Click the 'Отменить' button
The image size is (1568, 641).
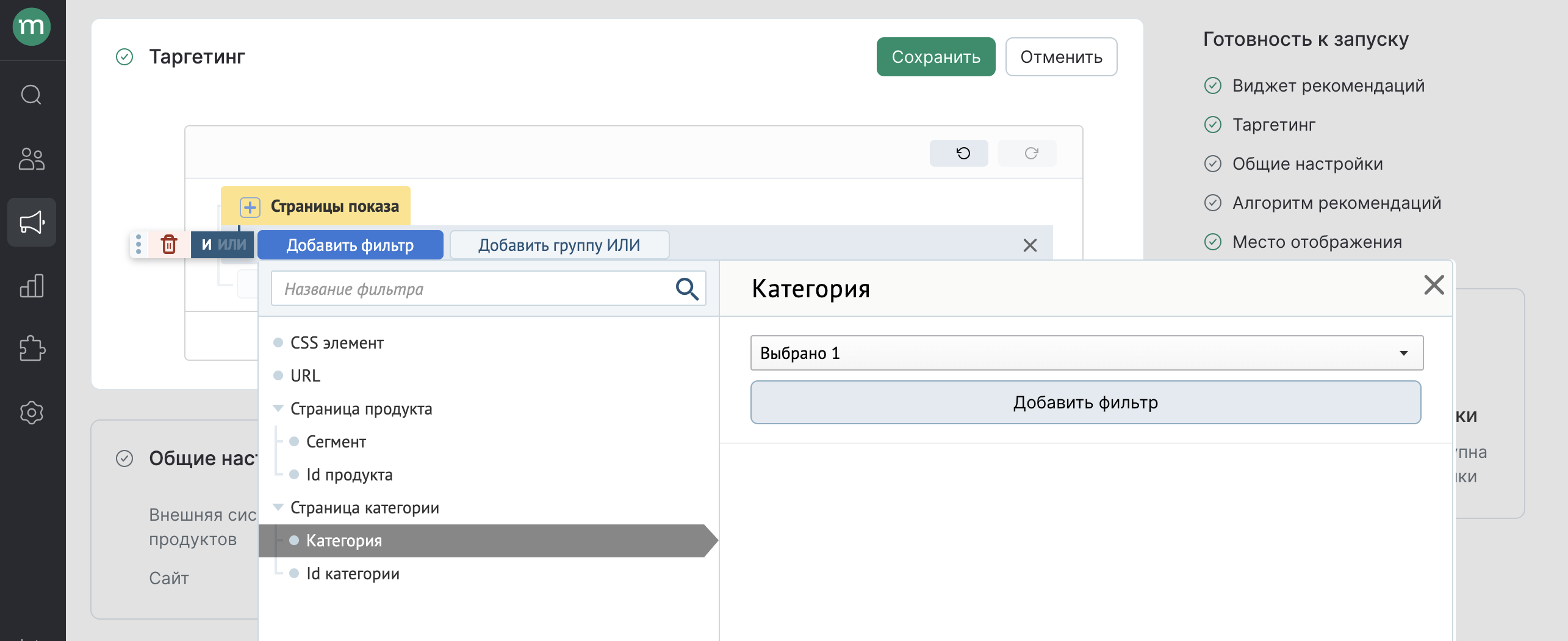click(x=1061, y=57)
